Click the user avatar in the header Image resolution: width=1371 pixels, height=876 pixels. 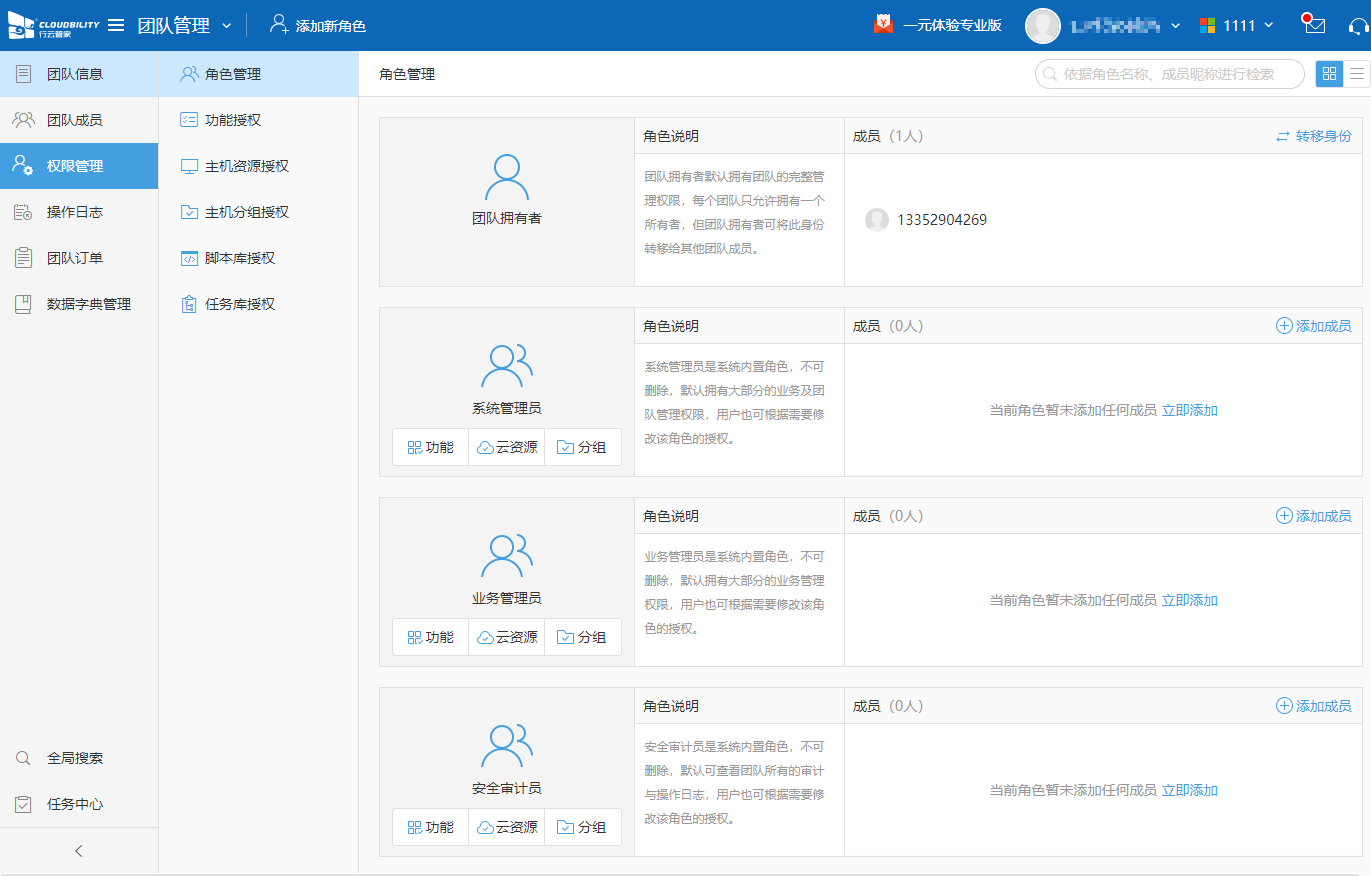point(1043,26)
